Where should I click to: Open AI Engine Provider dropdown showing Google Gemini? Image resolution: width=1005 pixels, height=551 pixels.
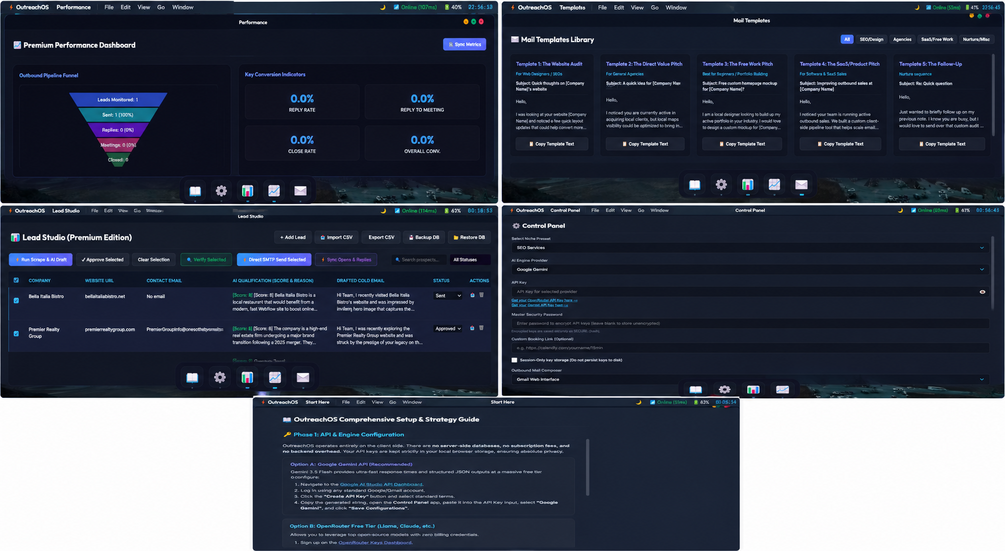point(749,269)
